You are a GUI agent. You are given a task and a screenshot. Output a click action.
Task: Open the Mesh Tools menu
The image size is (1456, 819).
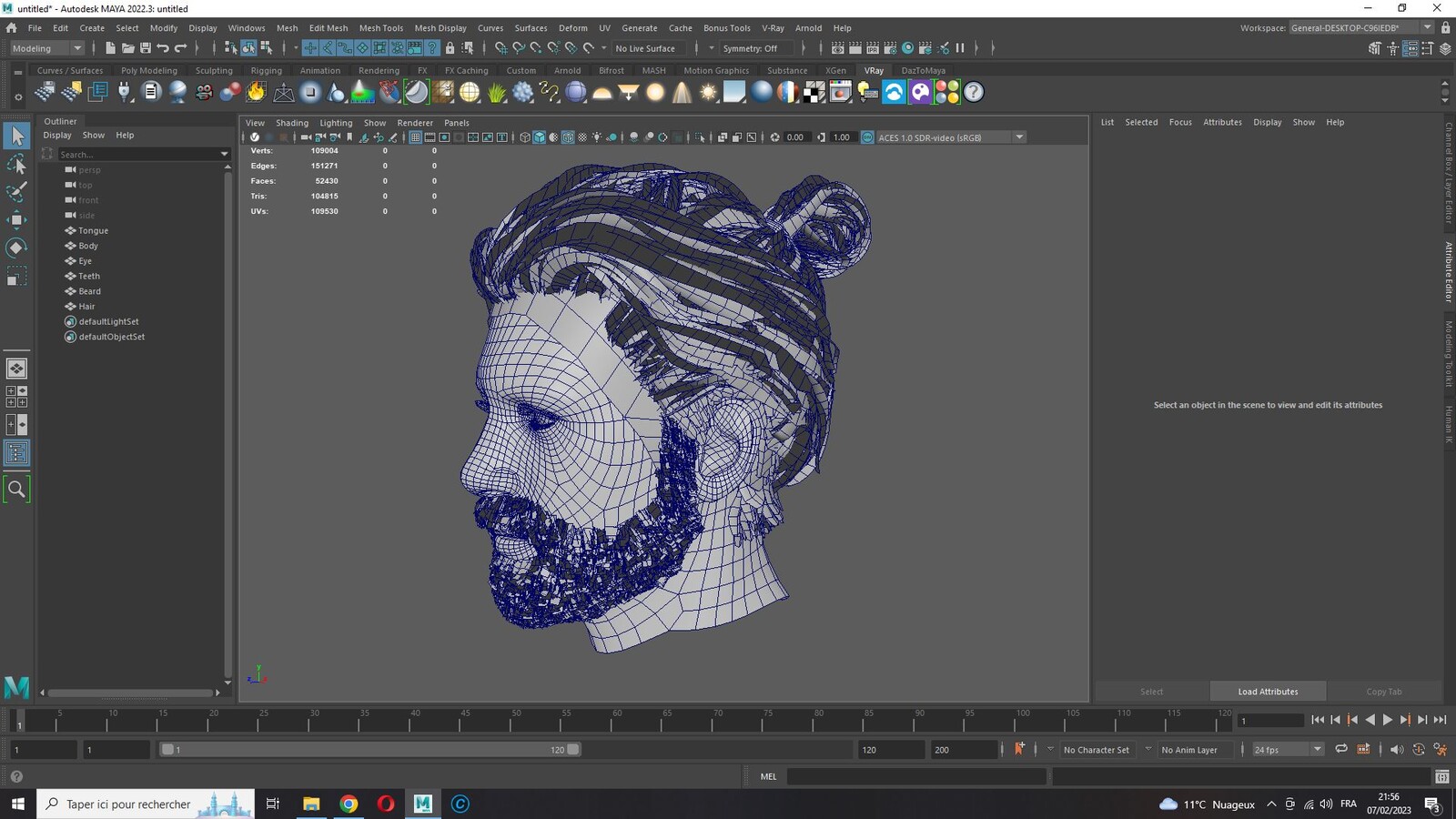[x=380, y=28]
